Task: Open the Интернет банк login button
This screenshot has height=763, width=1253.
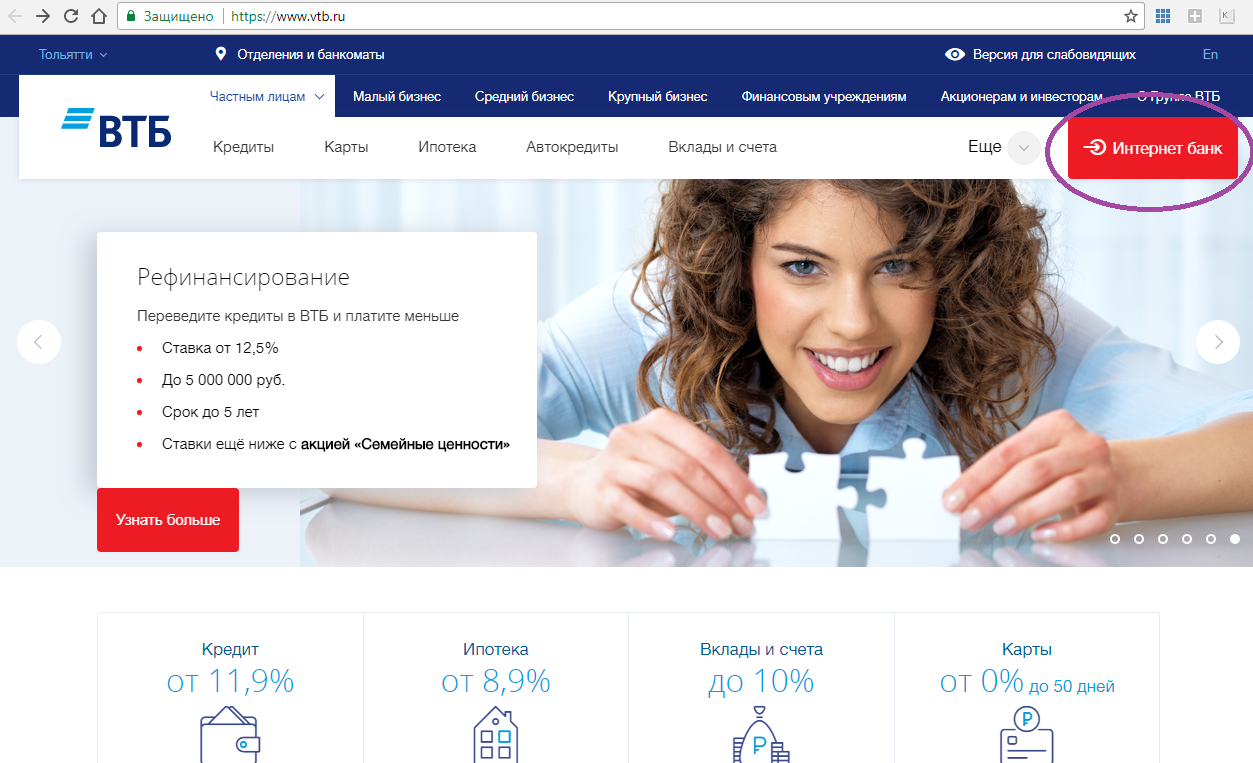Action: pyautogui.click(x=1153, y=148)
